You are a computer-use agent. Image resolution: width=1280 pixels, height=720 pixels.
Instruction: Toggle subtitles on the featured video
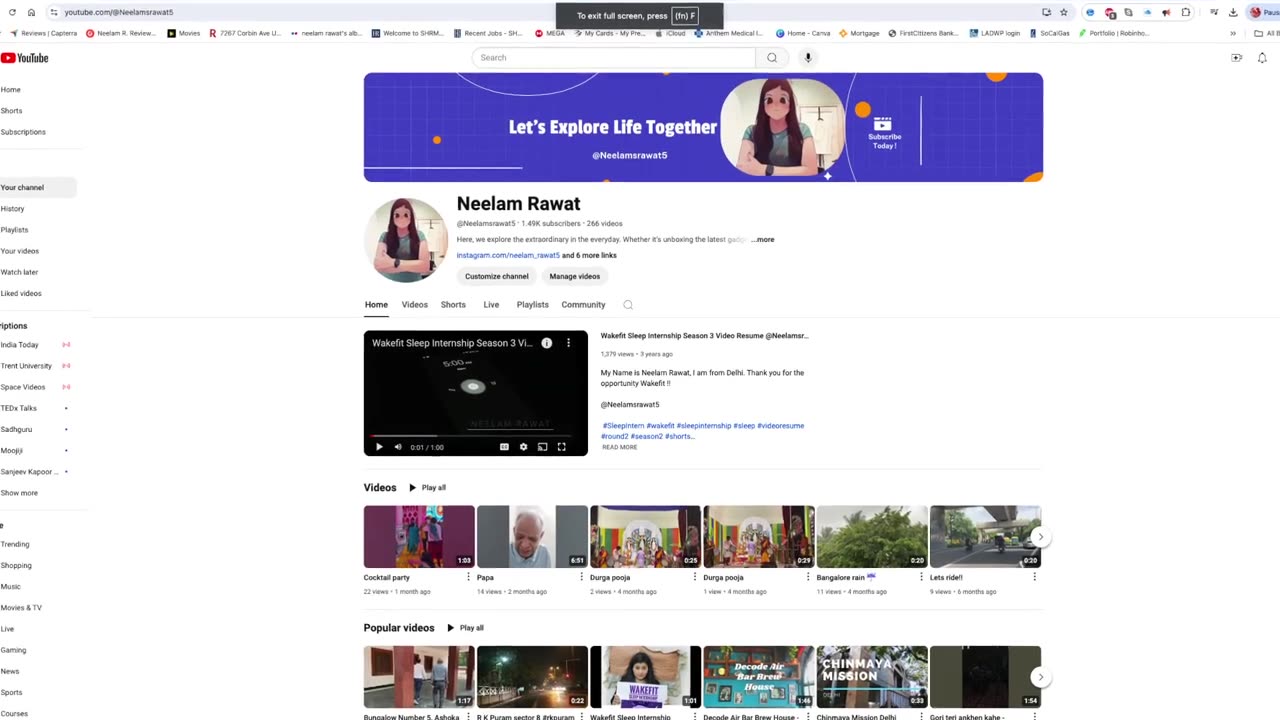coord(504,447)
